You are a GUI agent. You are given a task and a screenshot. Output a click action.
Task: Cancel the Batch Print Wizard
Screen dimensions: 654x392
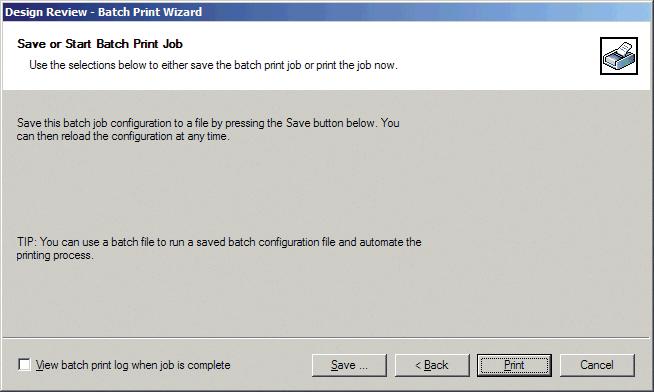click(597, 365)
